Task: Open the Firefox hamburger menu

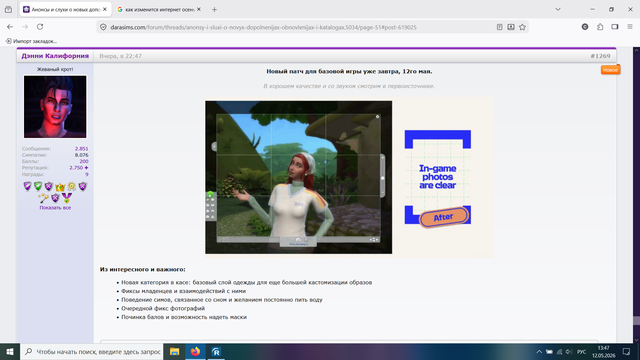Action: (630, 27)
